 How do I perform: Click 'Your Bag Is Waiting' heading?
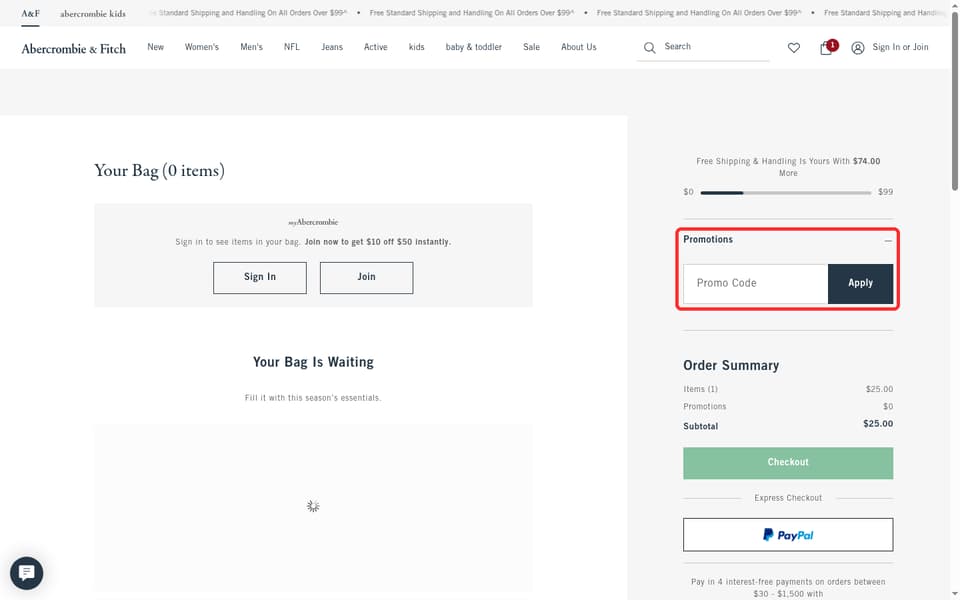pyautogui.click(x=313, y=362)
